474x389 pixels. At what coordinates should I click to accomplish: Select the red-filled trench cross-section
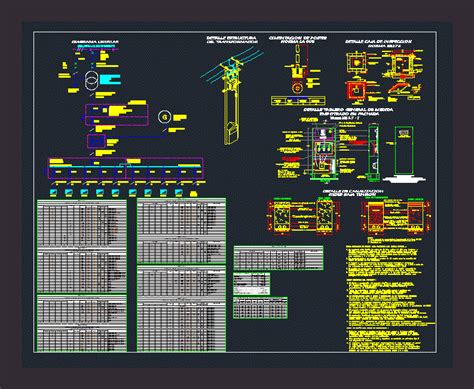pos(375,216)
